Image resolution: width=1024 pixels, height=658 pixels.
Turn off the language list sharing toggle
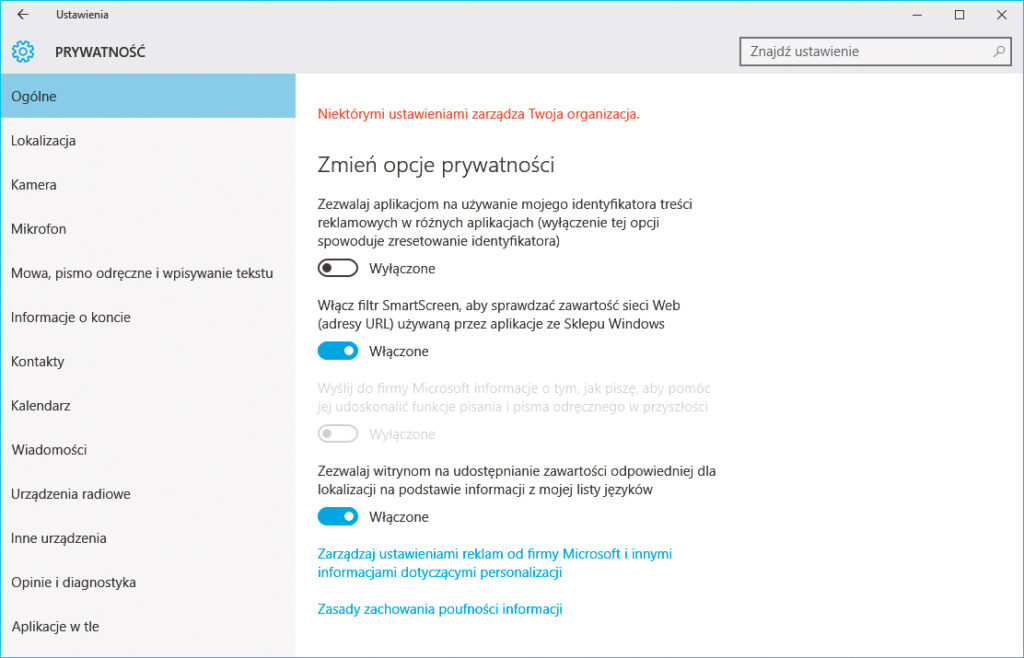coord(337,515)
